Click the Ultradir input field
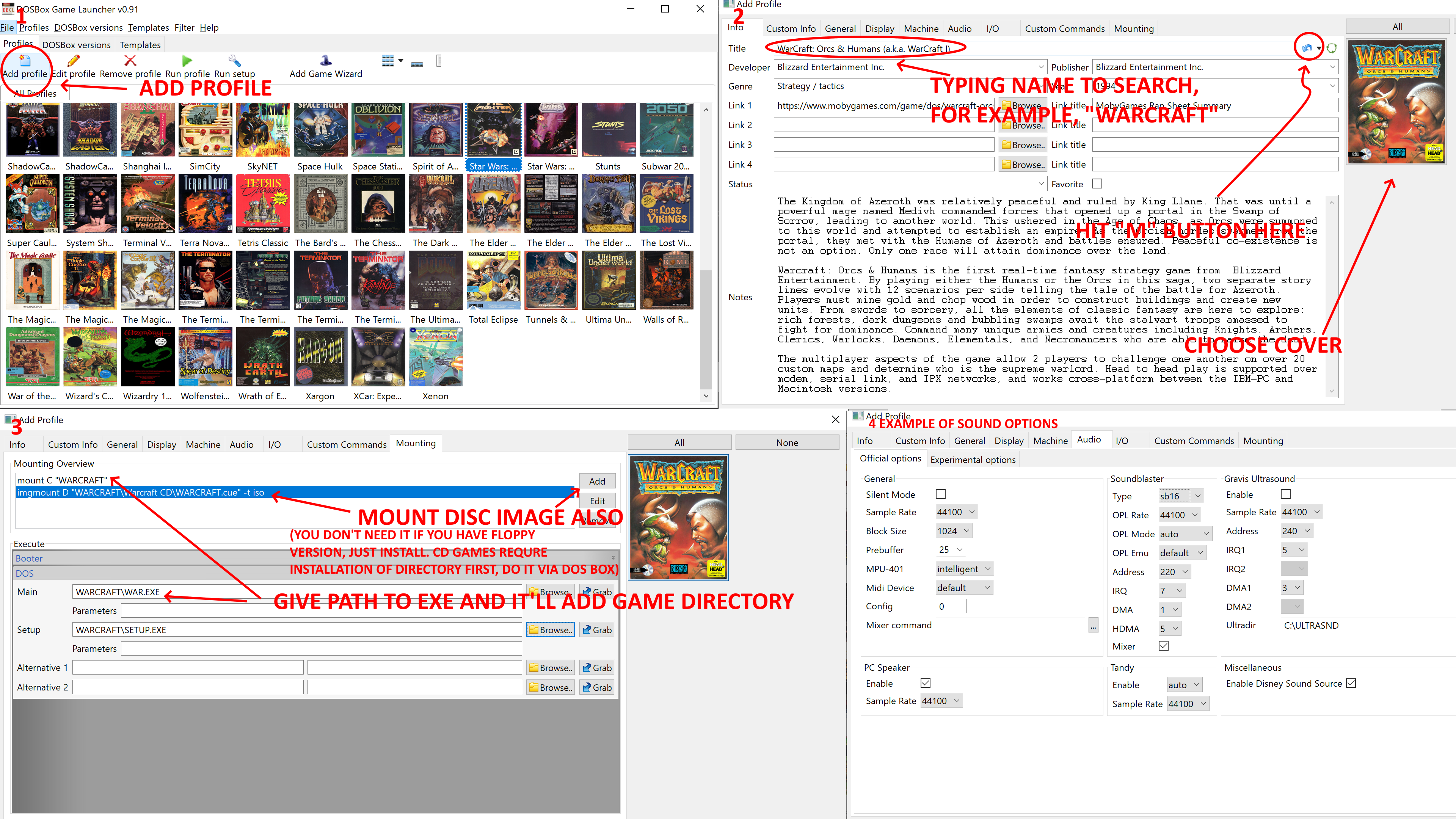Screen dimensions: 1456x819 click(x=1368, y=625)
